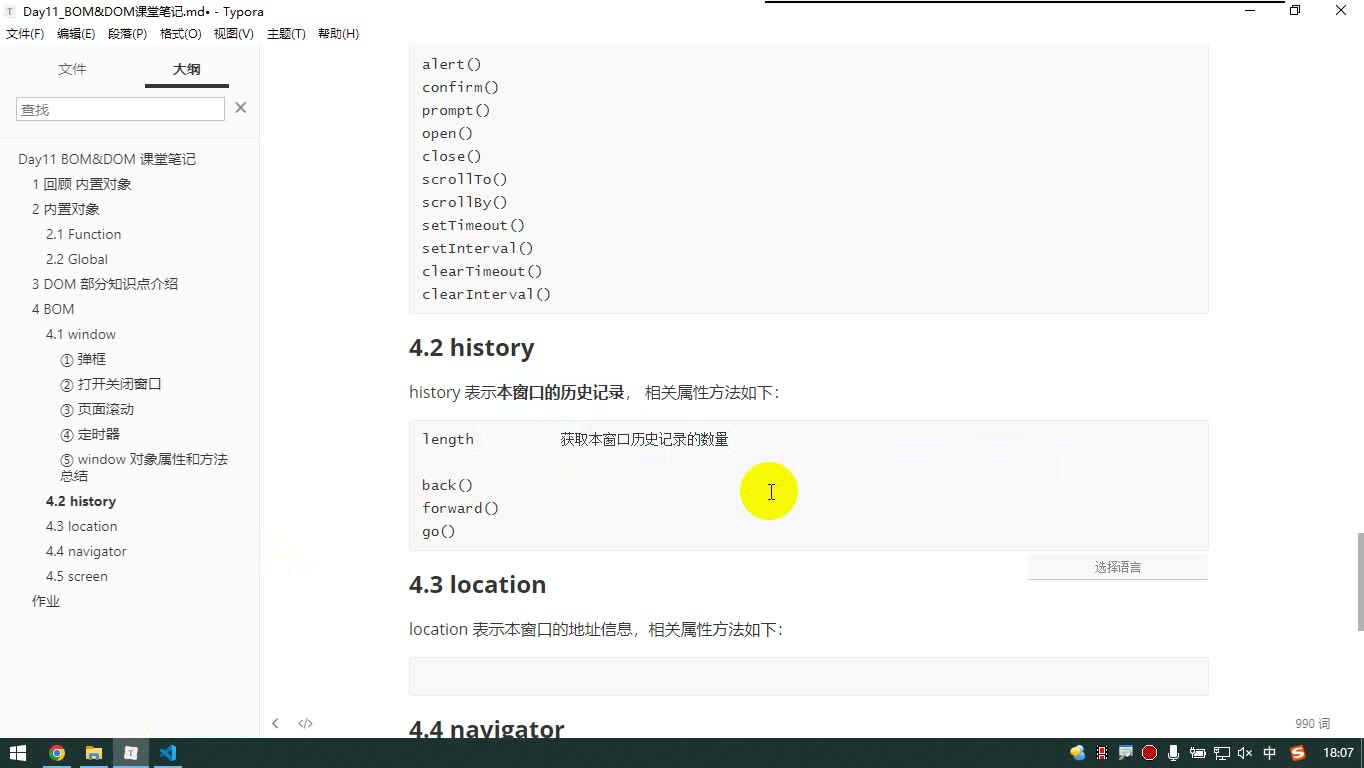Jump to 2.1 Function in outline
This screenshot has height=768, width=1364.
(83, 234)
